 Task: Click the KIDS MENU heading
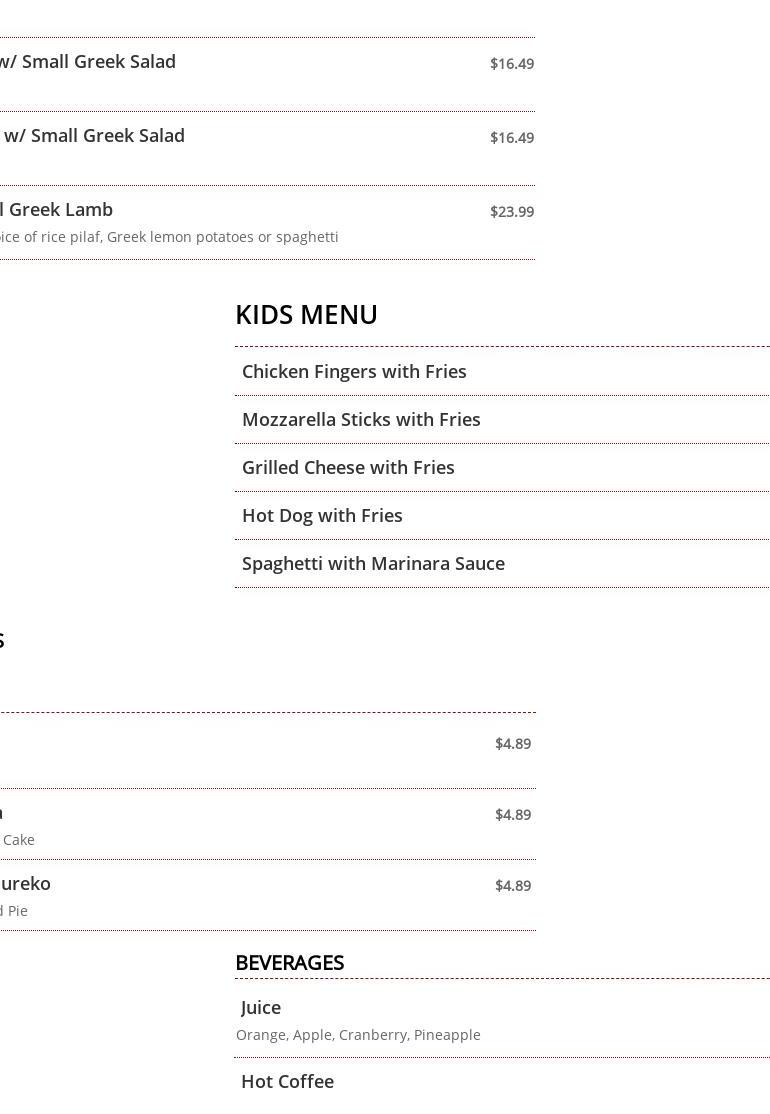tap(306, 314)
